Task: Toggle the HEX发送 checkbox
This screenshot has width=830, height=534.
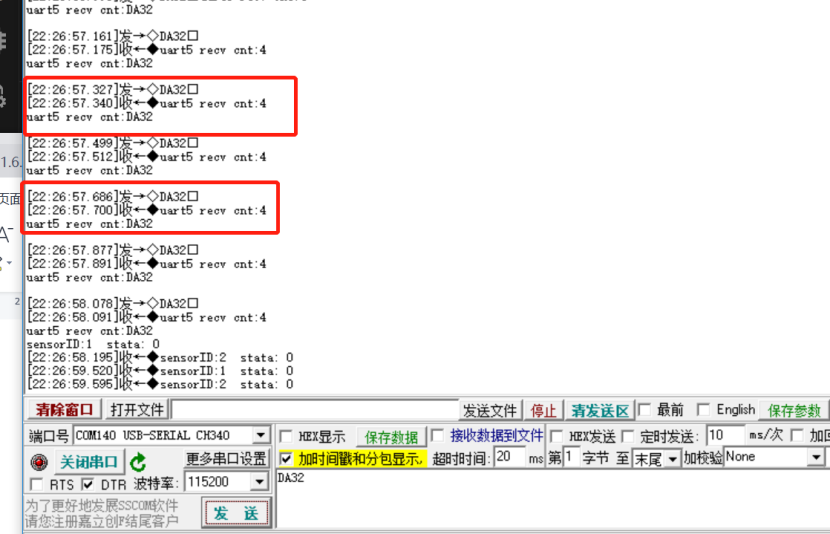Action: point(557,437)
